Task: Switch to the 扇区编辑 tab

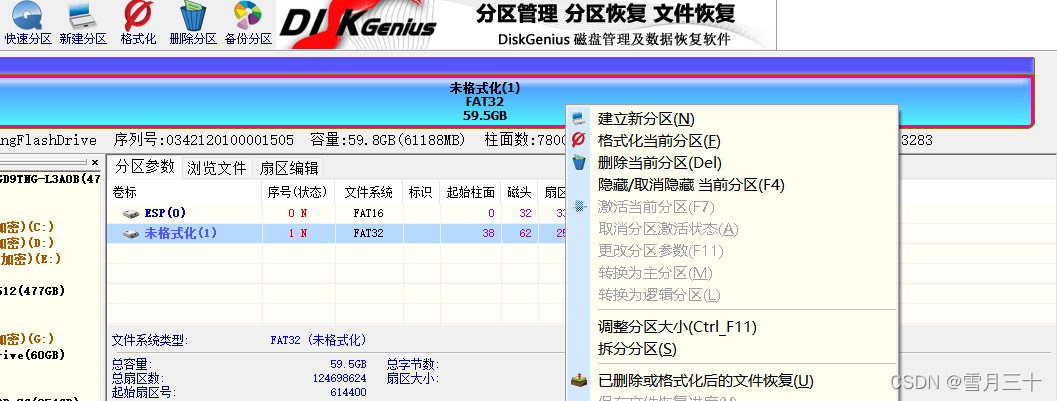Action: tap(289, 168)
